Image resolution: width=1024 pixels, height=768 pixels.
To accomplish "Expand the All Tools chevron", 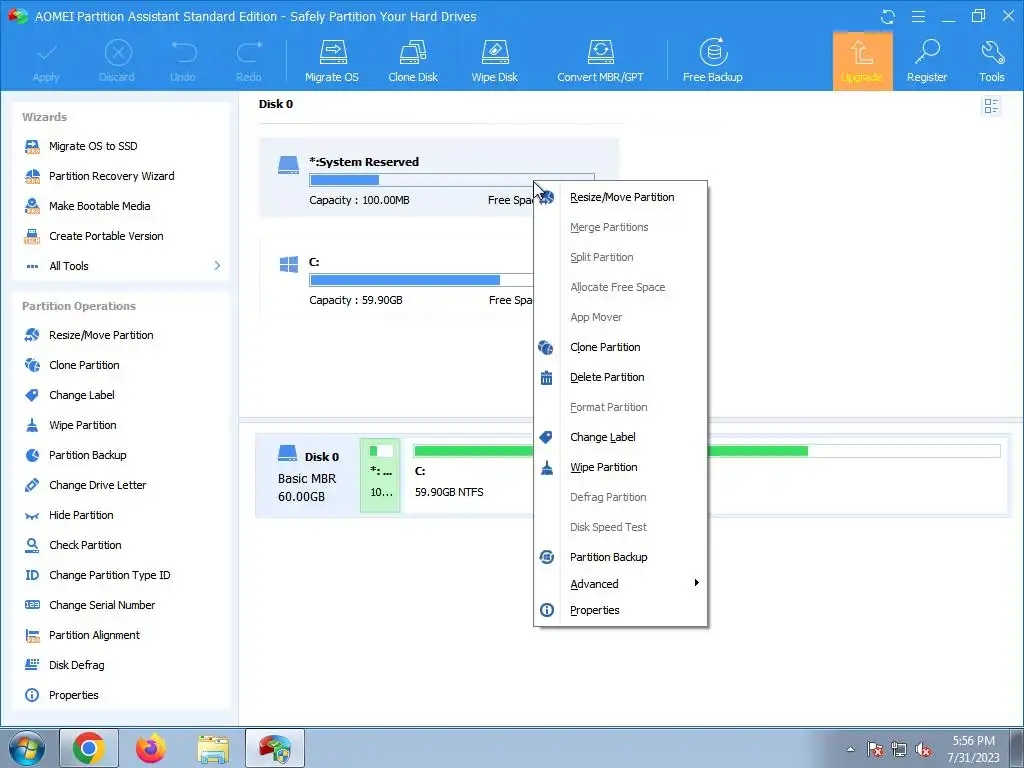I will [217, 266].
